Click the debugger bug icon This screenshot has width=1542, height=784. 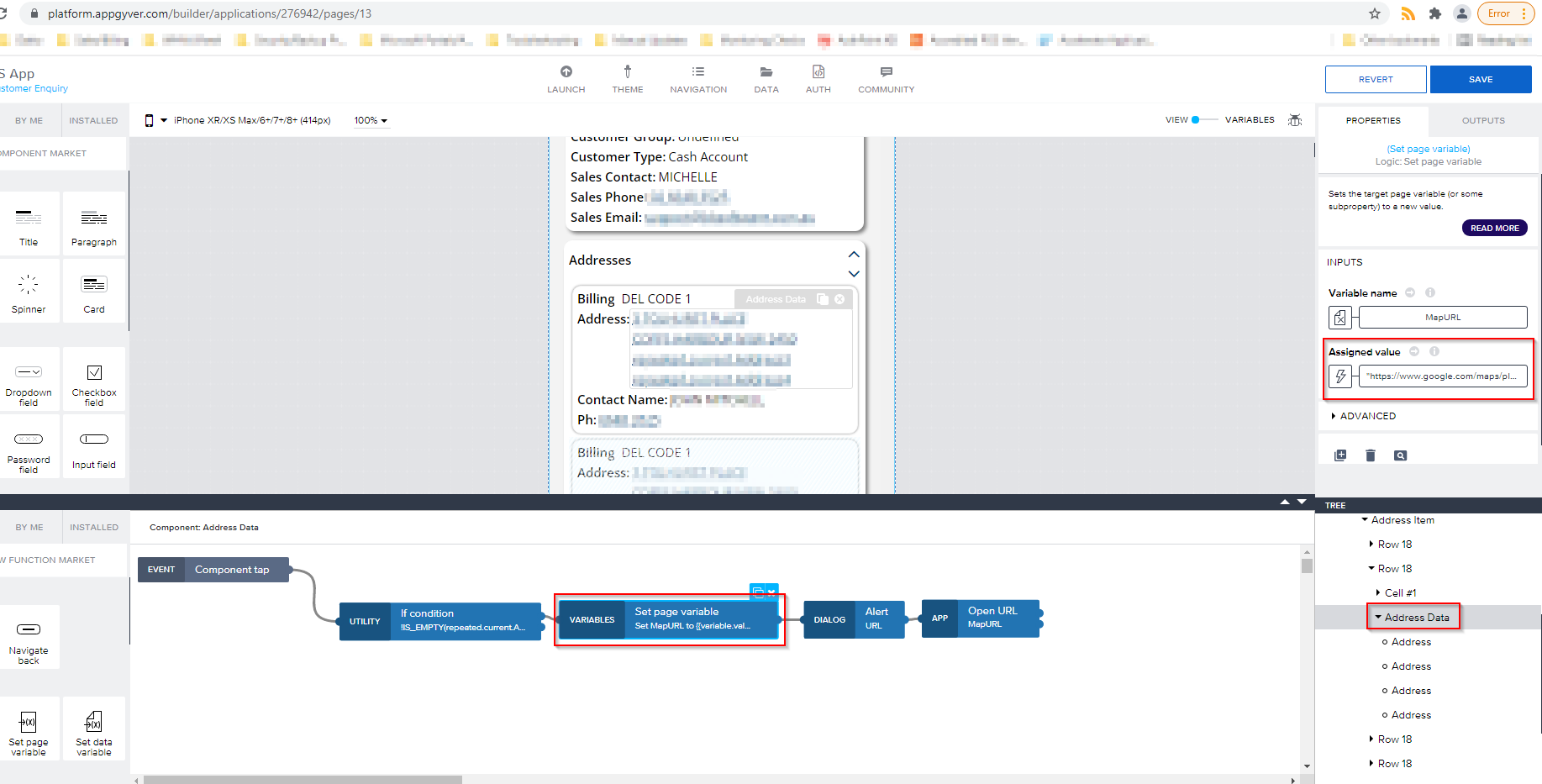pyautogui.click(x=1295, y=120)
